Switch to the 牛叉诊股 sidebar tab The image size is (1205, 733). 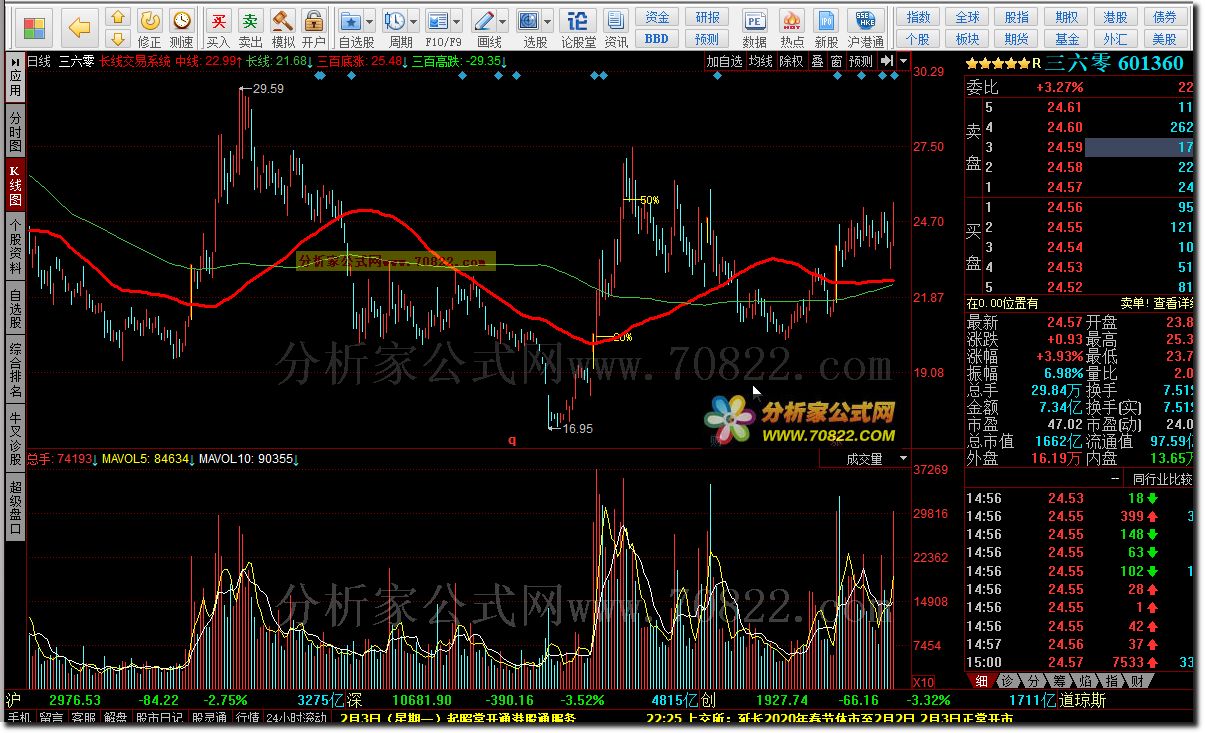[x=15, y=439]
